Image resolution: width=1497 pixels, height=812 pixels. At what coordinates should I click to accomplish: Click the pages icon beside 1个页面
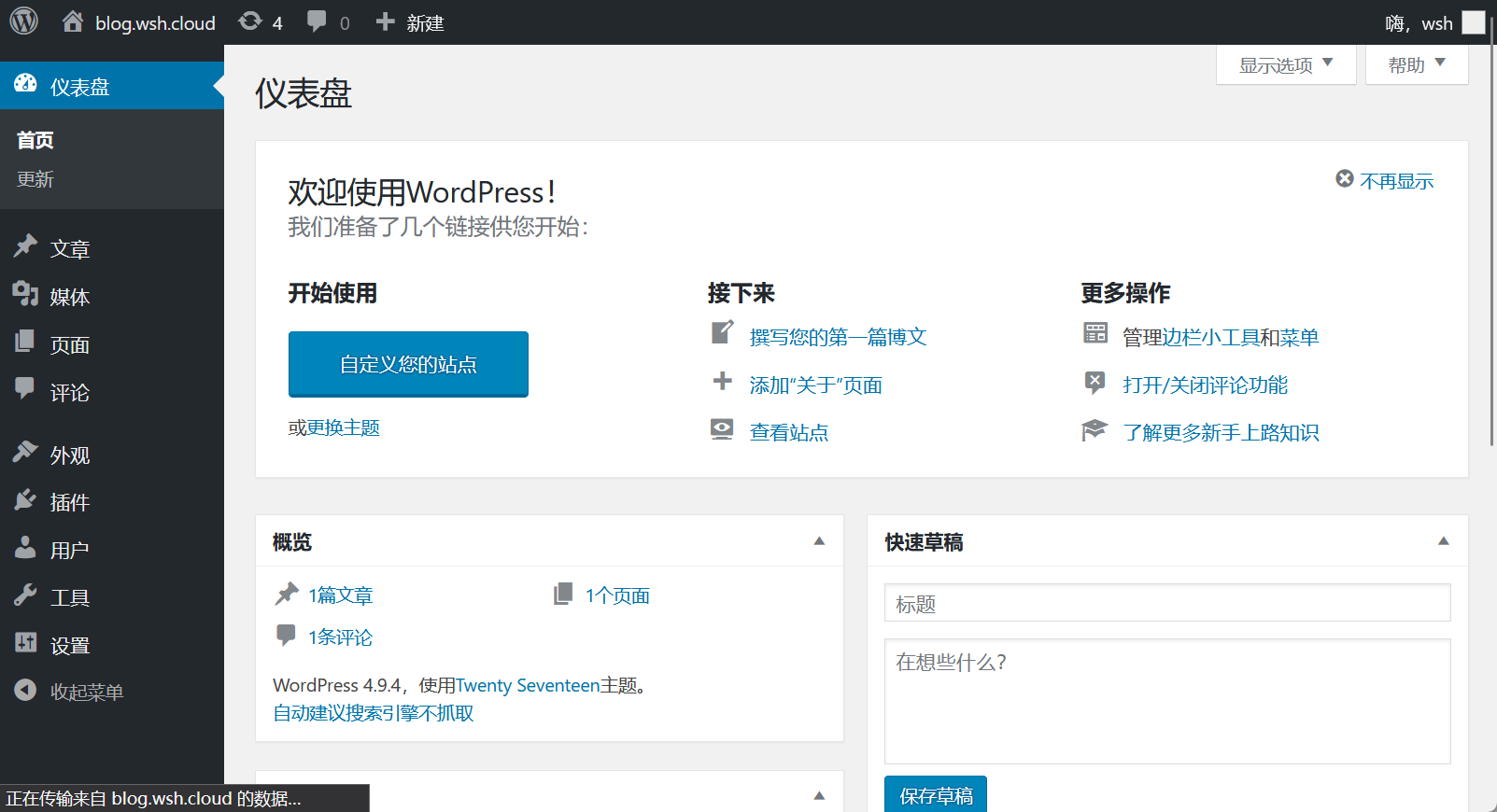[x=563, y=593]
